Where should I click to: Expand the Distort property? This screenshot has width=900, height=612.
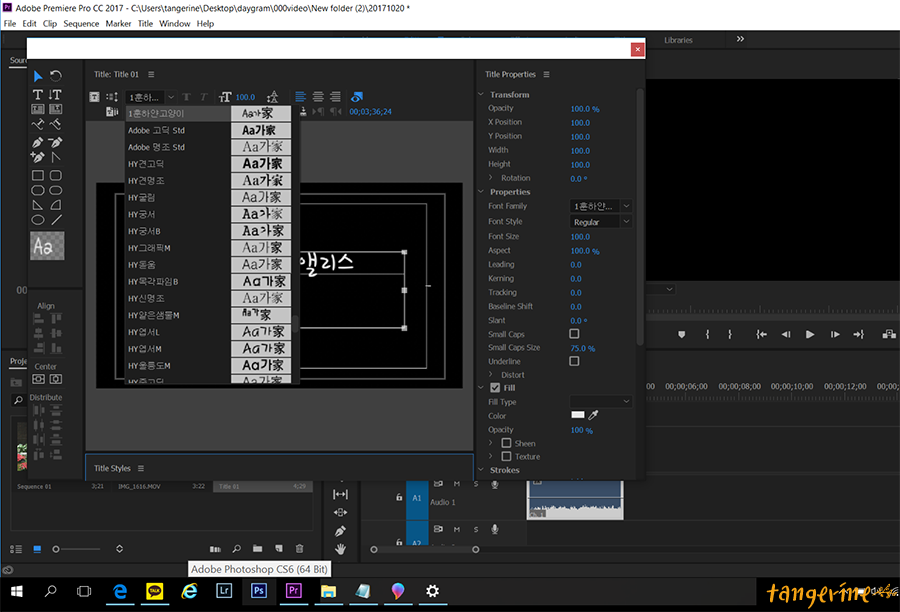(491, 375)
